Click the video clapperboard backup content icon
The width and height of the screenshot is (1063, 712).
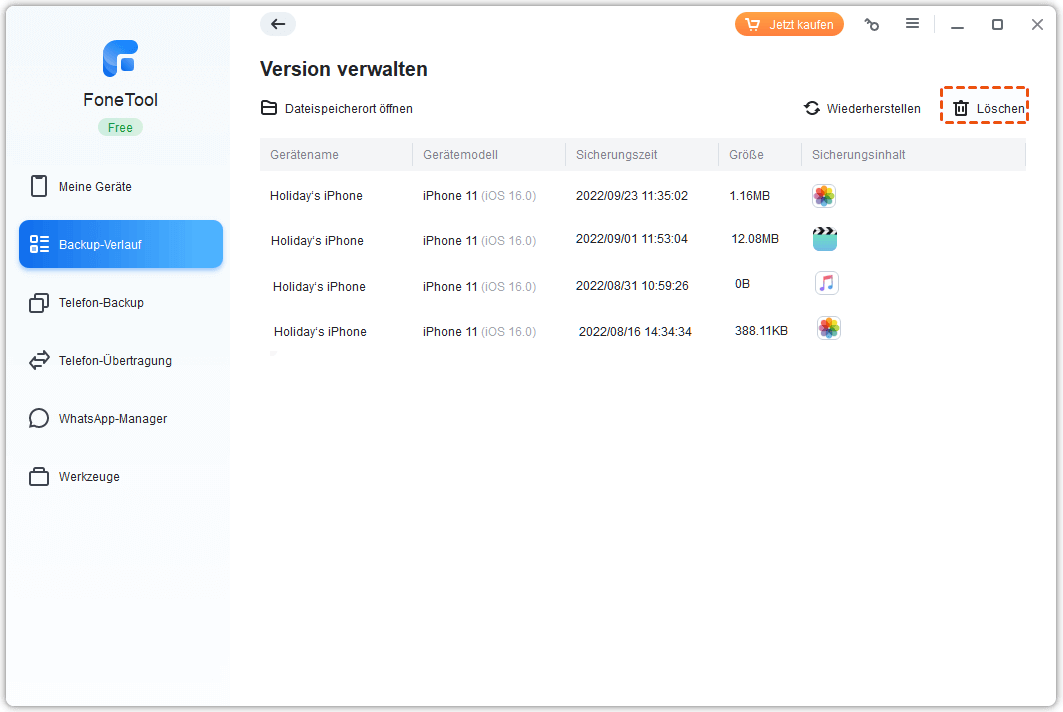pos(824,239)
